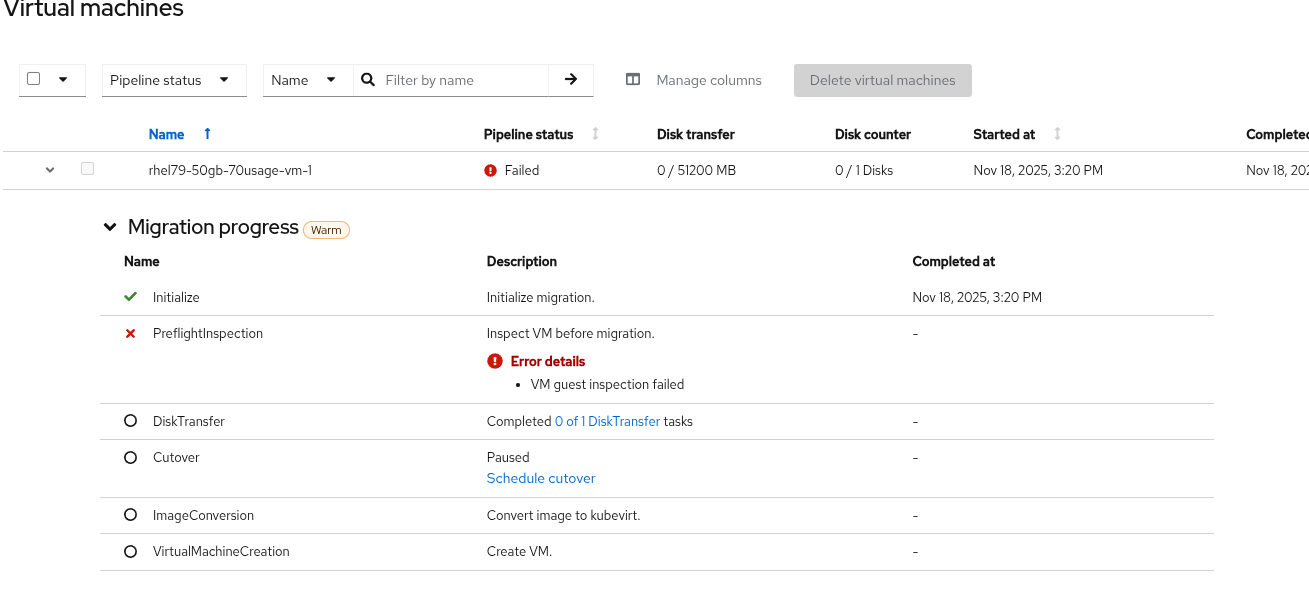Image resolution: width=1309 pixels, height=595 pixels.
Task: Sort by Started at column icon
Action: tap(1057, 134)
